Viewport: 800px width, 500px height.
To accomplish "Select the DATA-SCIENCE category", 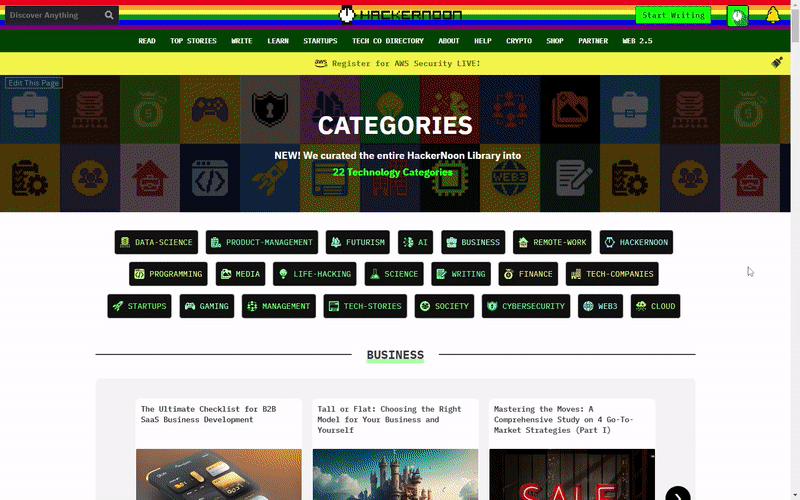I will coord(156,242).
